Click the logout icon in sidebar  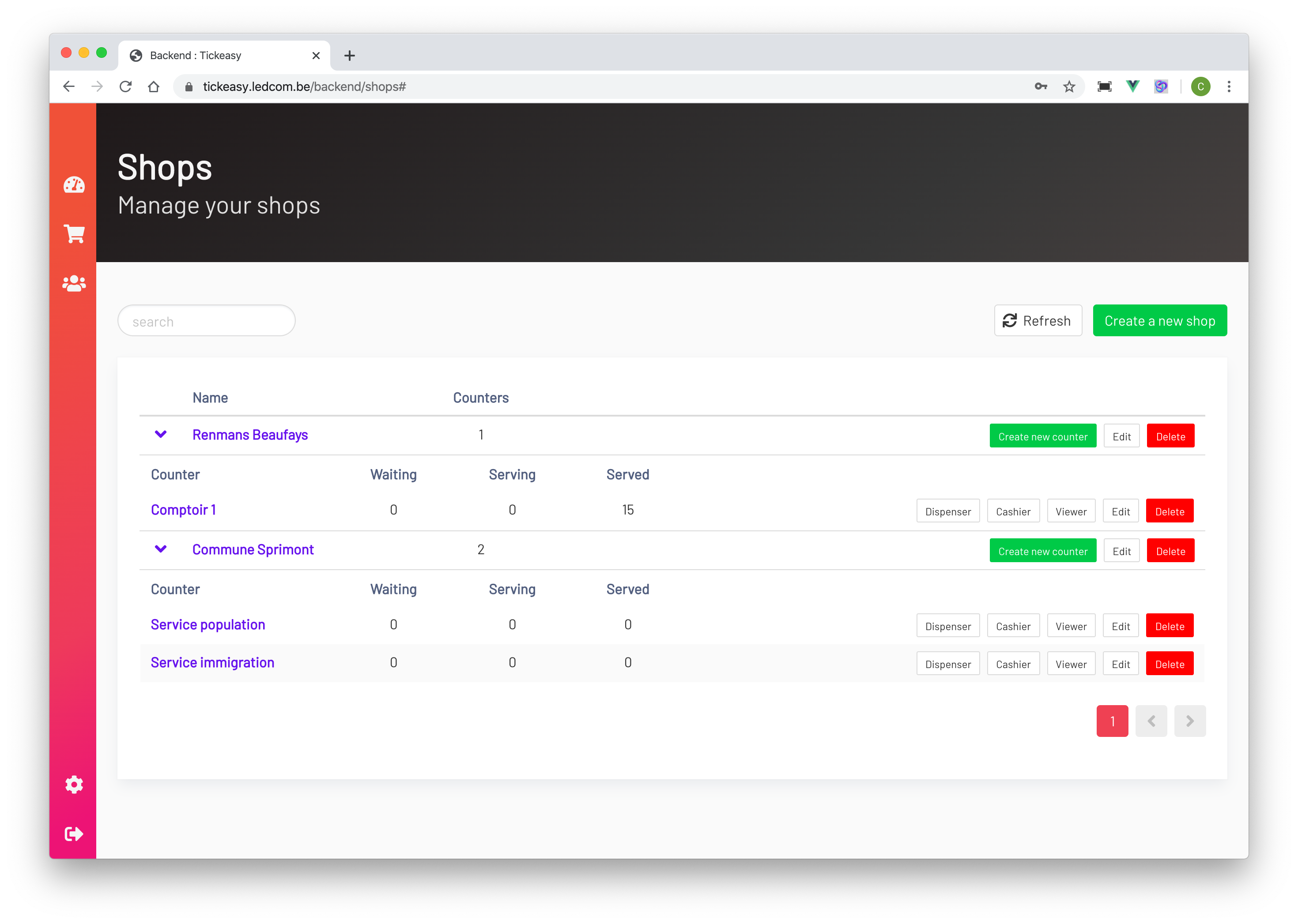[74, 834]
